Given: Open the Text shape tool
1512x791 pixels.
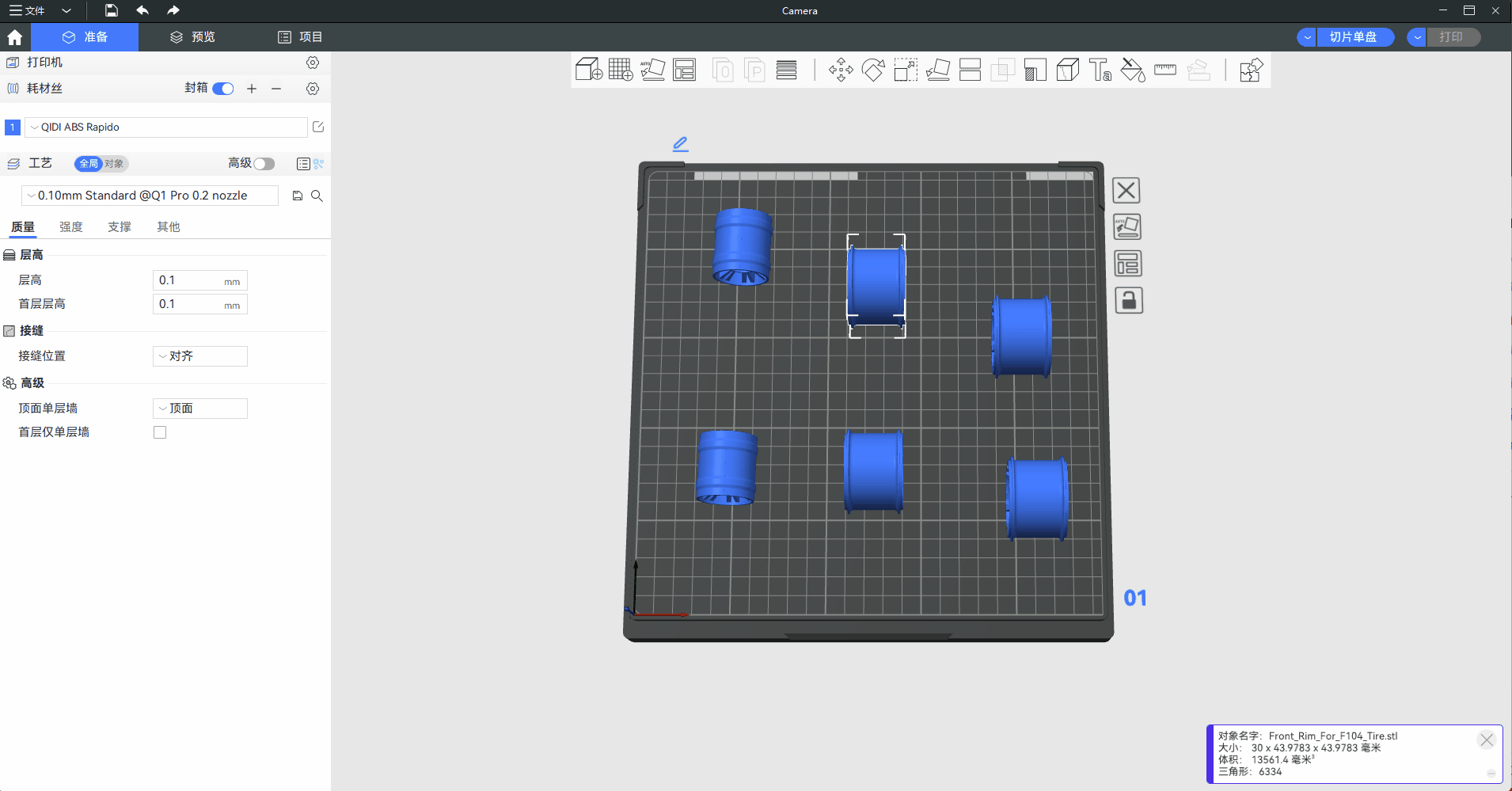Looking at the screenshot, I should pyautogui.click(x=1100, y=70).
